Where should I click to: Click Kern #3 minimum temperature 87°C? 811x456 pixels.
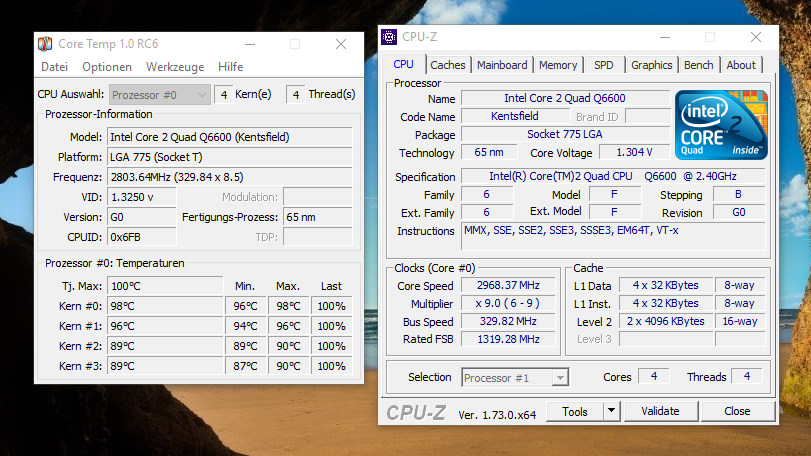[246, 366]
